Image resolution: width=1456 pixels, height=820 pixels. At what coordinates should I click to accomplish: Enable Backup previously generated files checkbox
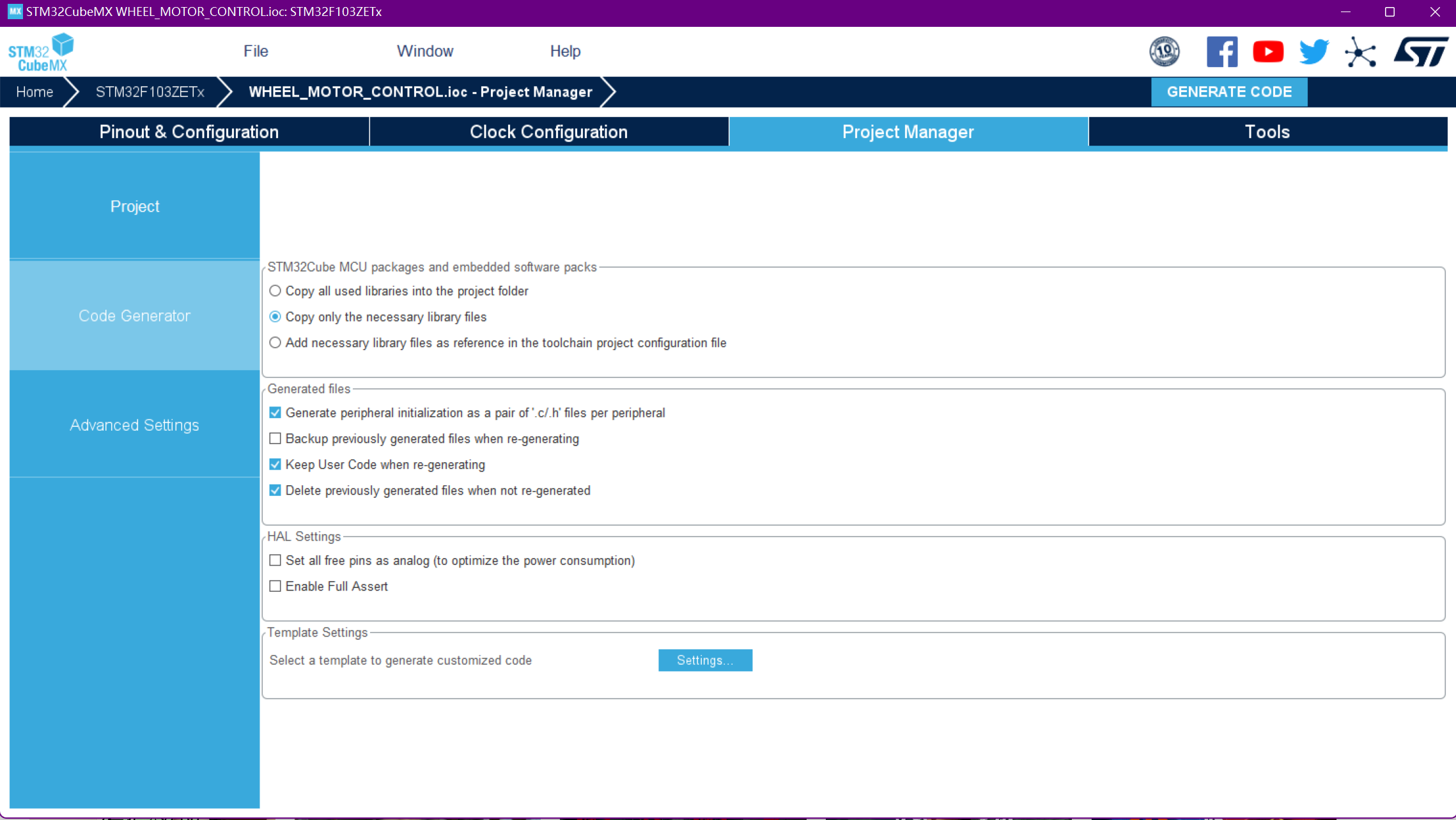click(275, 438)
